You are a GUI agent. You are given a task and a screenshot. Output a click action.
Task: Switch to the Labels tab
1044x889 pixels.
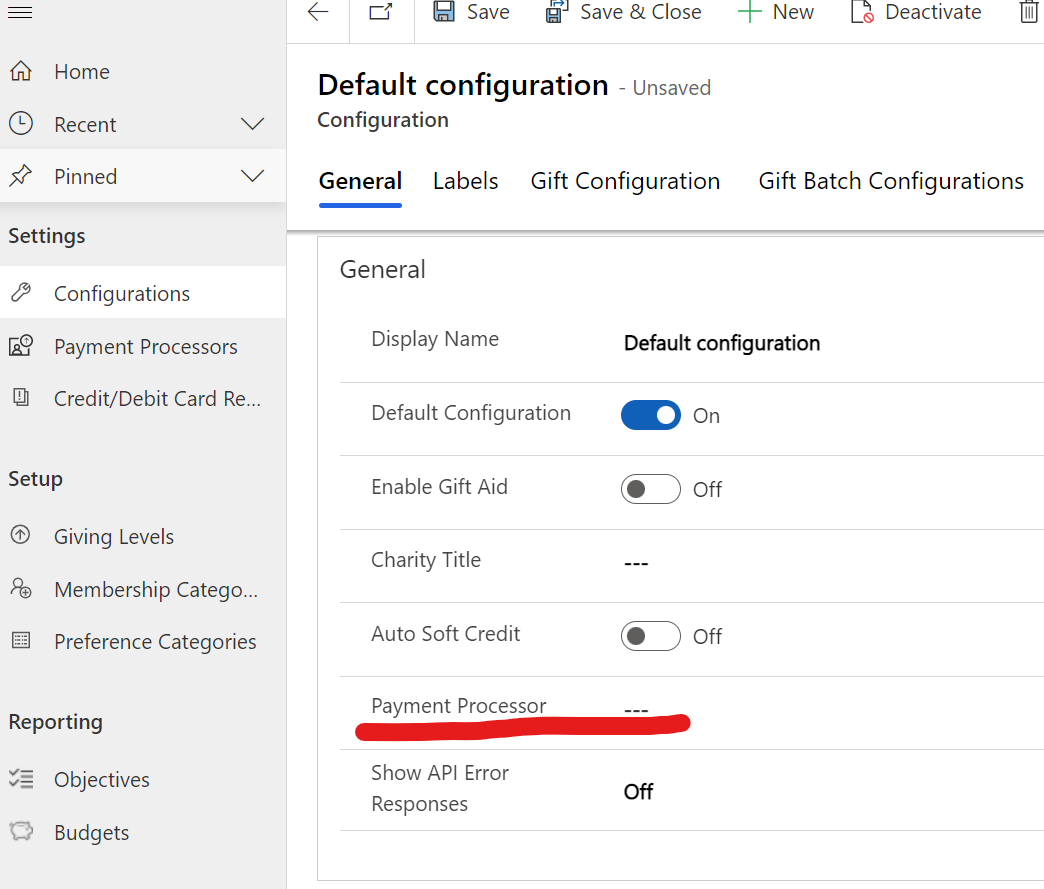click(x=465, y=181)
